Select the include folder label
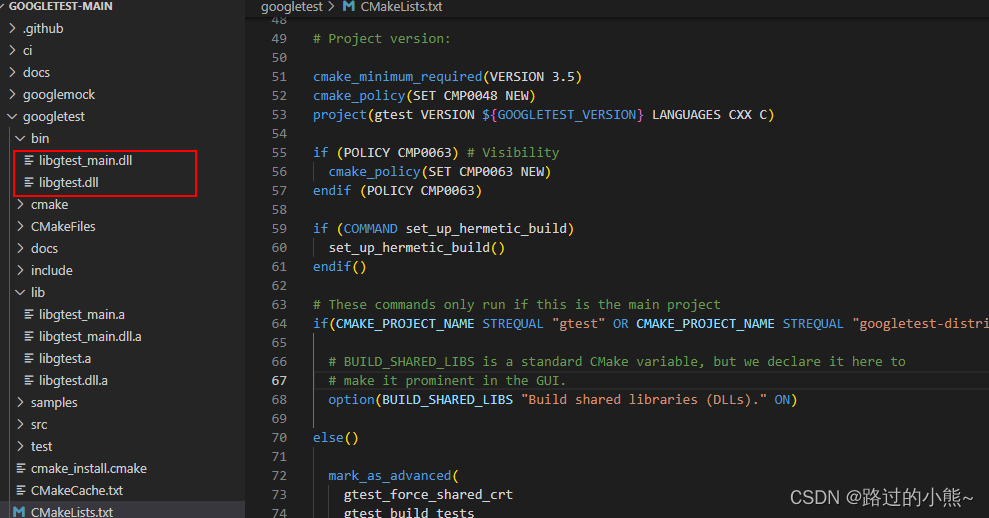Viewport: 989px width, 518px height. coord(52,270)
